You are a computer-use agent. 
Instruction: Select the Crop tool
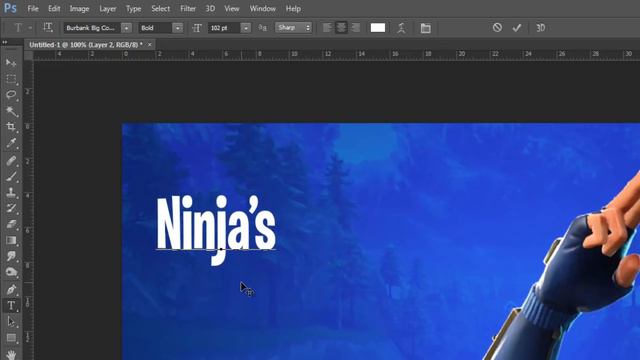coord(11,127)
